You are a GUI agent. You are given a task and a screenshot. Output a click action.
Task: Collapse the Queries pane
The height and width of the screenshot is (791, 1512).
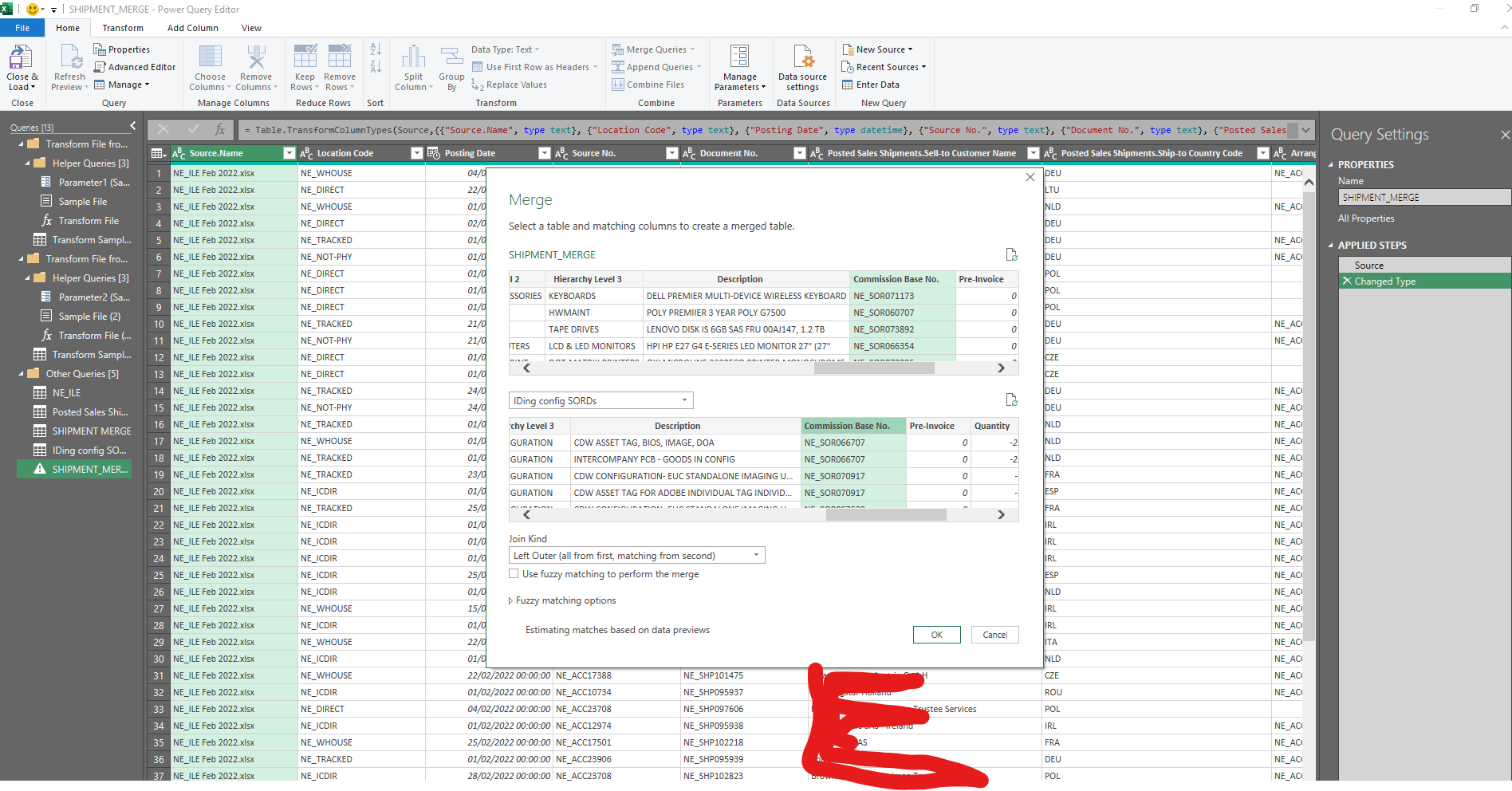tap(132, 126)
